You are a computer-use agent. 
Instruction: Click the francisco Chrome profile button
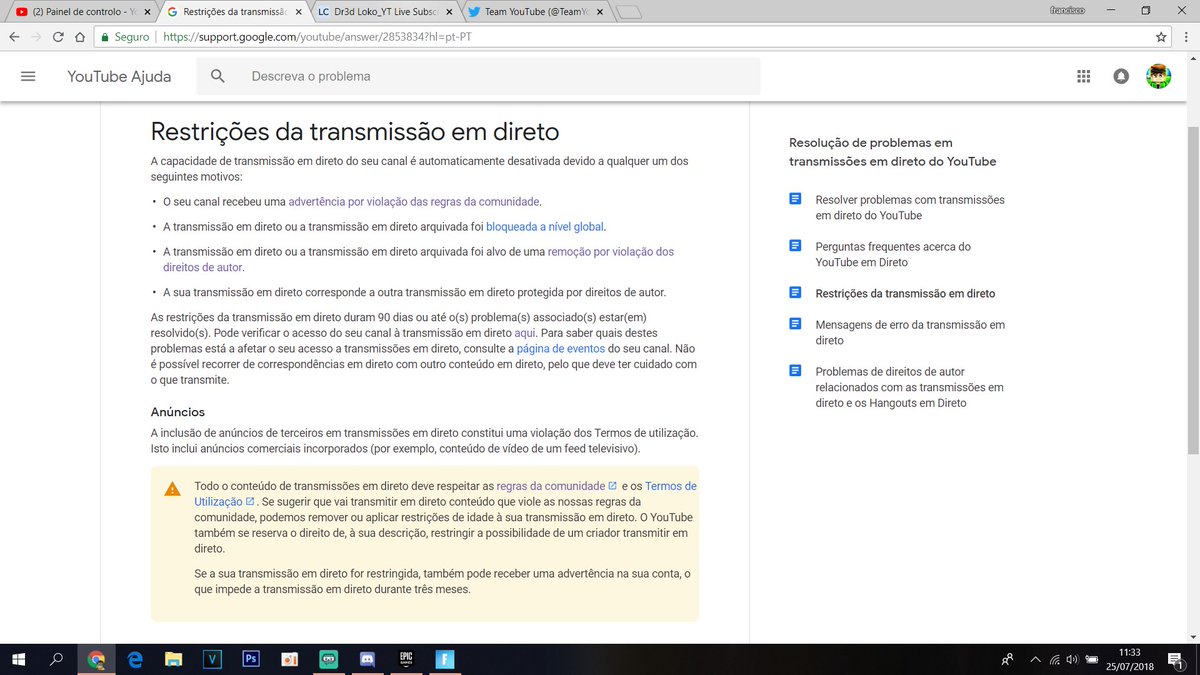(1069, 9)
